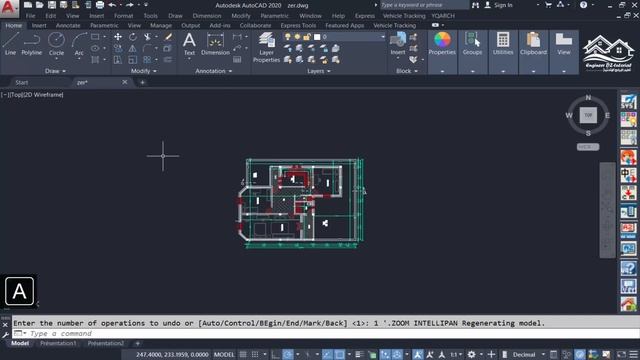Image resolution: width=640 pixels, height=360 pixels.
Task: Open the Format menu
Action: click(123, 16)
